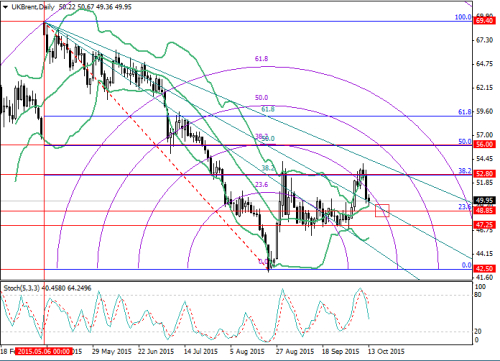Screen dimensions: 500x361
Task: Select the red 52.80 level label
Action: tap(484, 174)
